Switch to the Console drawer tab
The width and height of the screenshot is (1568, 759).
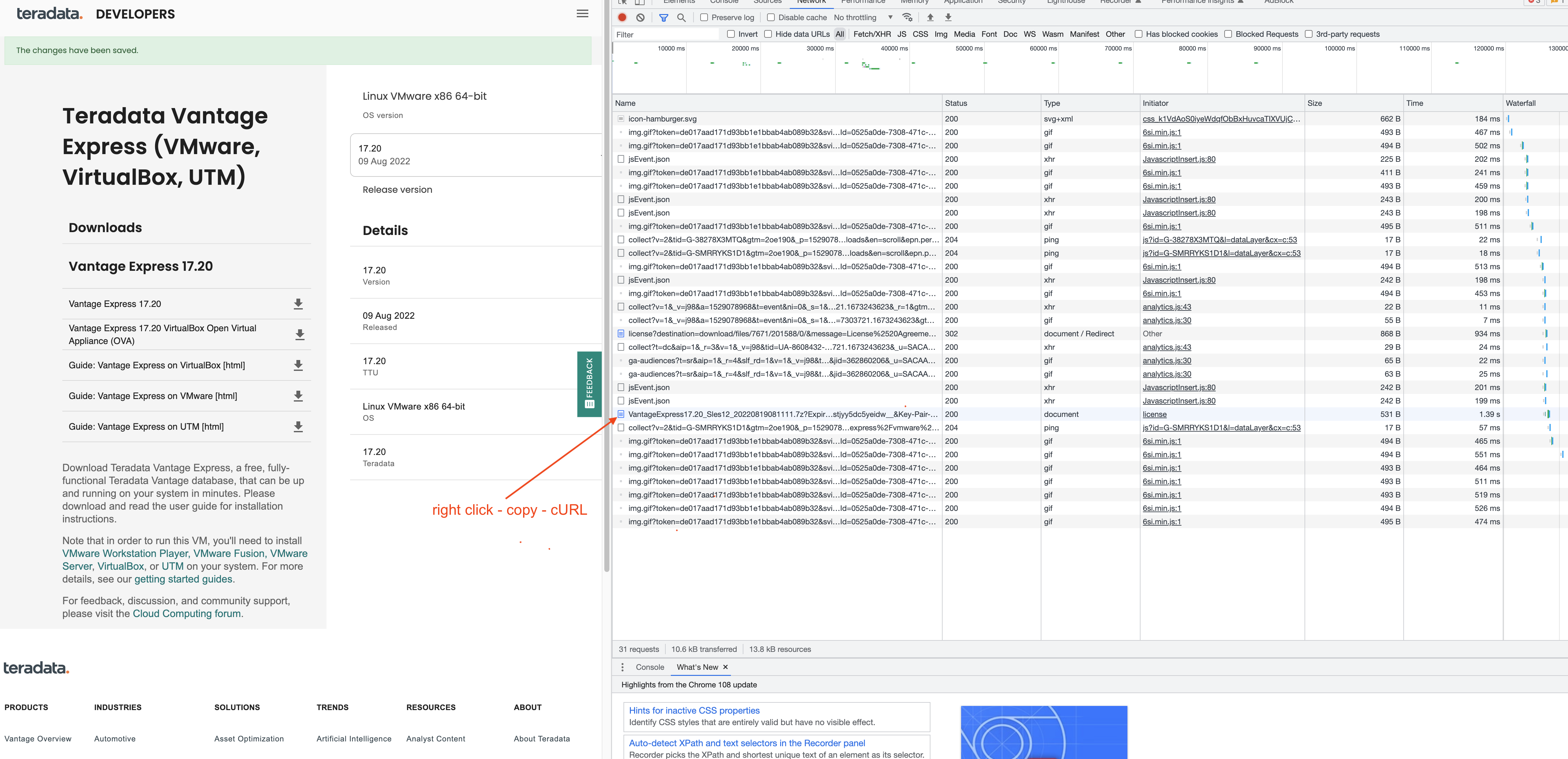coord(649,667)
